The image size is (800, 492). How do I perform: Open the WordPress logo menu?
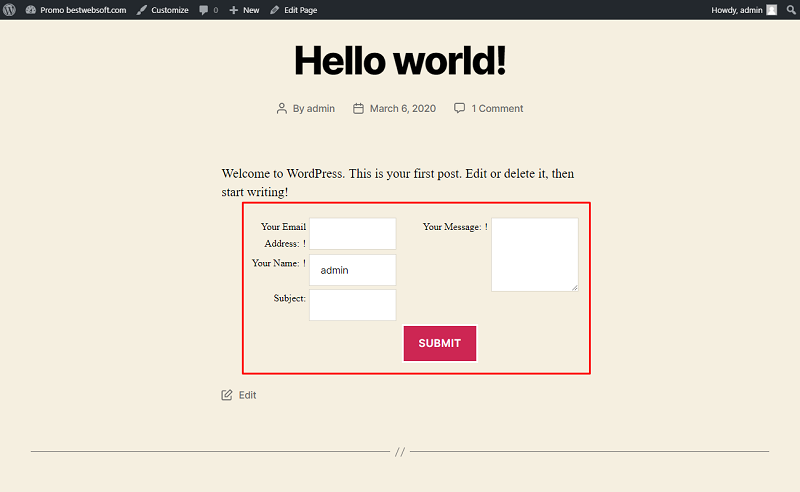(9, 10)
